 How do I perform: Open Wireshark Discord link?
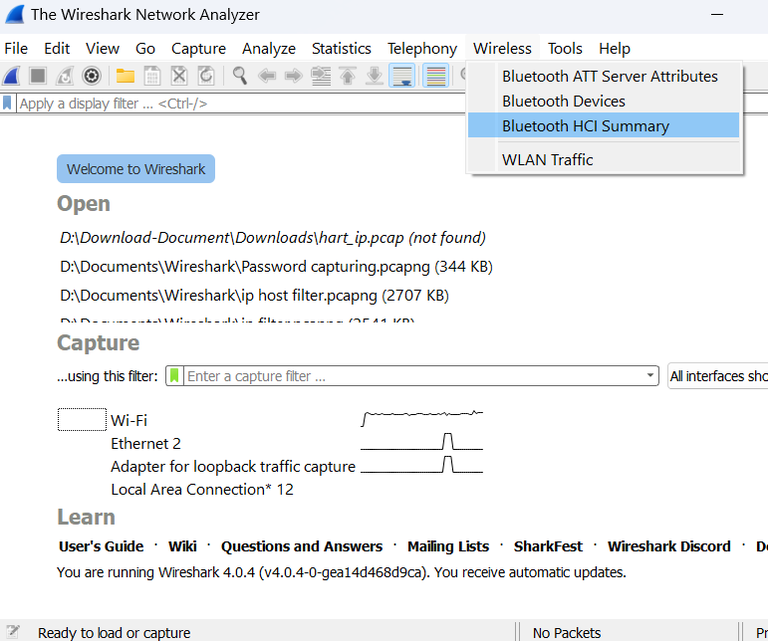coord(669,546)
